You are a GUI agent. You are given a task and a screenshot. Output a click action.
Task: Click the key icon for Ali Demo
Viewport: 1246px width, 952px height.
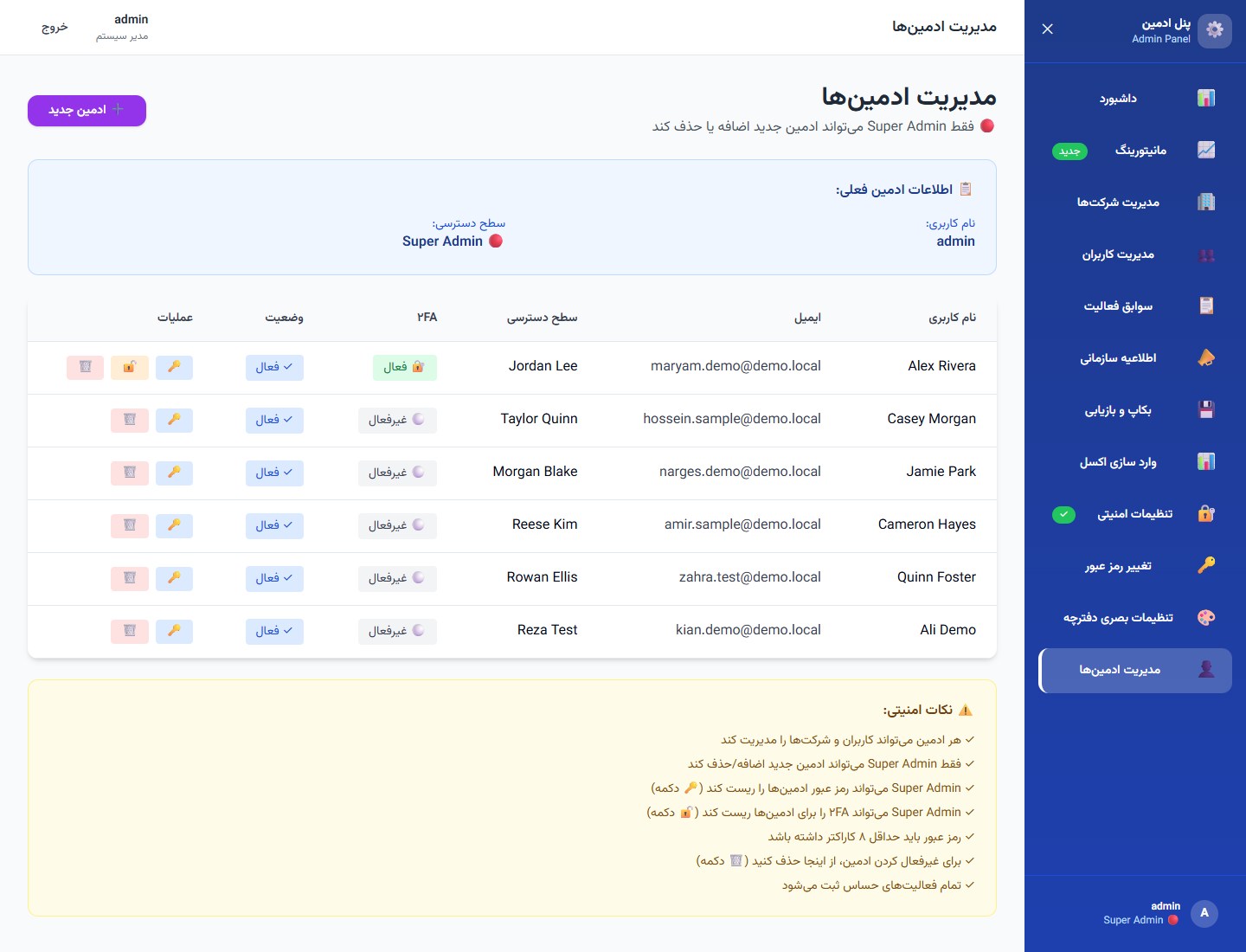tap(174, 631)
